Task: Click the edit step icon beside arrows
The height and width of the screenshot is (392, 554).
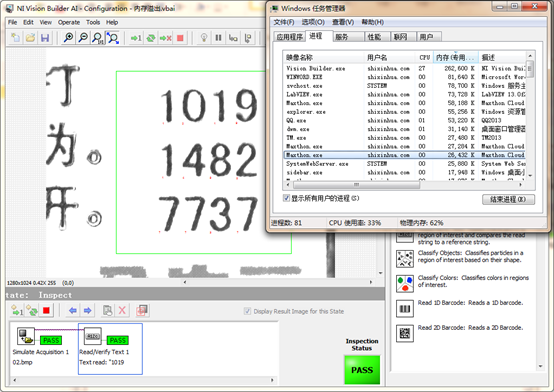Action: coord(107,311)
